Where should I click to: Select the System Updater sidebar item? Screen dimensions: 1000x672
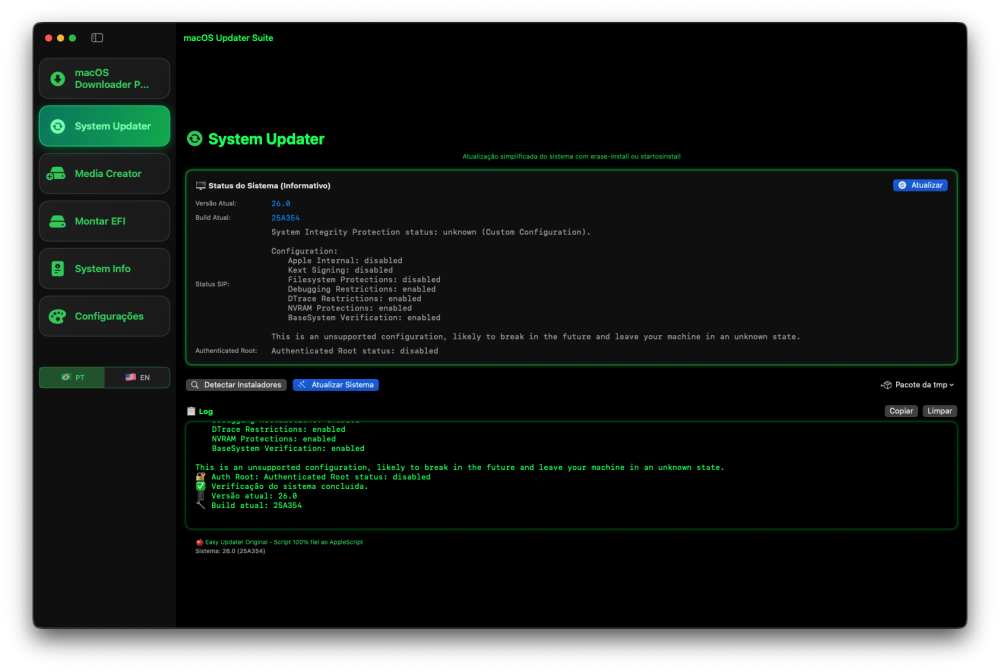(x=105, y=126)
